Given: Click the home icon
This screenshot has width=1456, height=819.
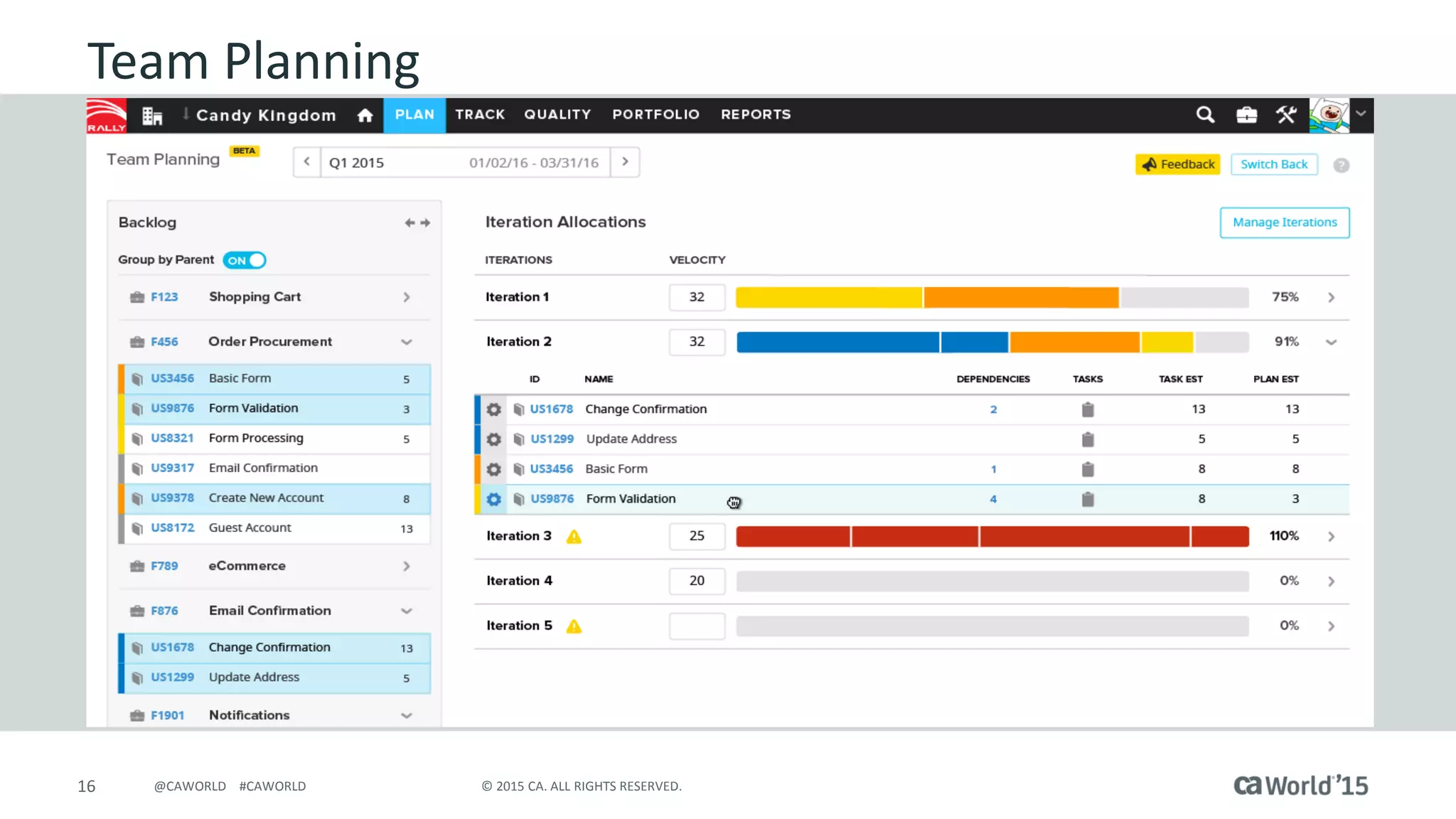Looking at the screenshot, I should click(365, 115).
